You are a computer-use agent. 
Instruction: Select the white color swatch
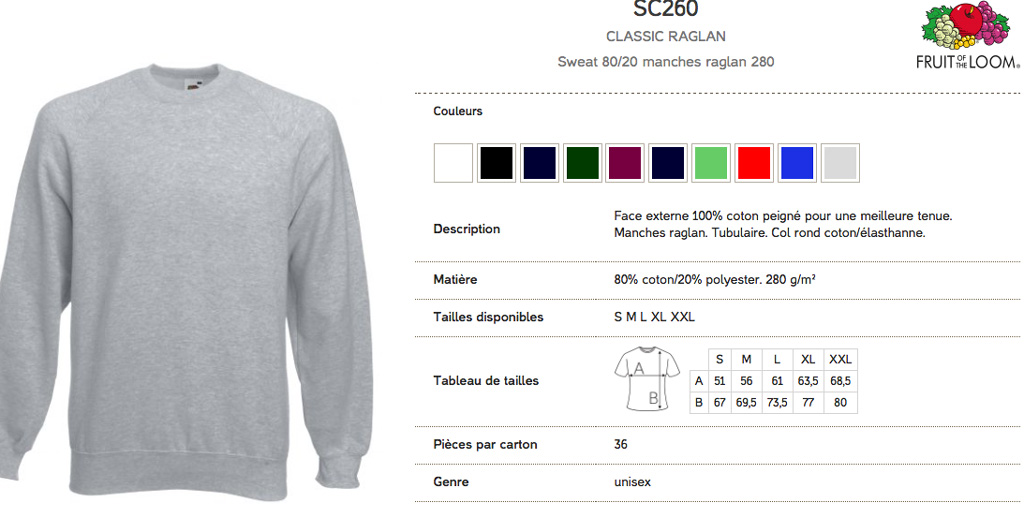click(453, 163)
